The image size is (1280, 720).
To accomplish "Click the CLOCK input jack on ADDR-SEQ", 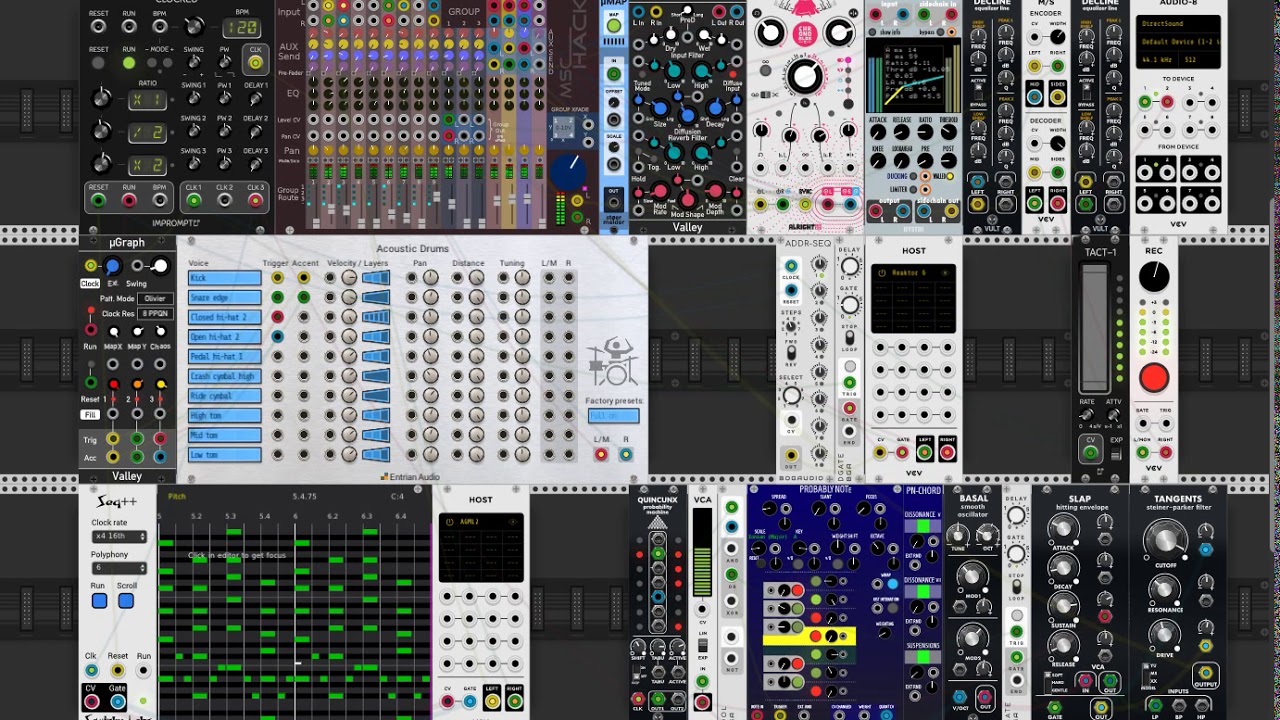I will point(791,264).
